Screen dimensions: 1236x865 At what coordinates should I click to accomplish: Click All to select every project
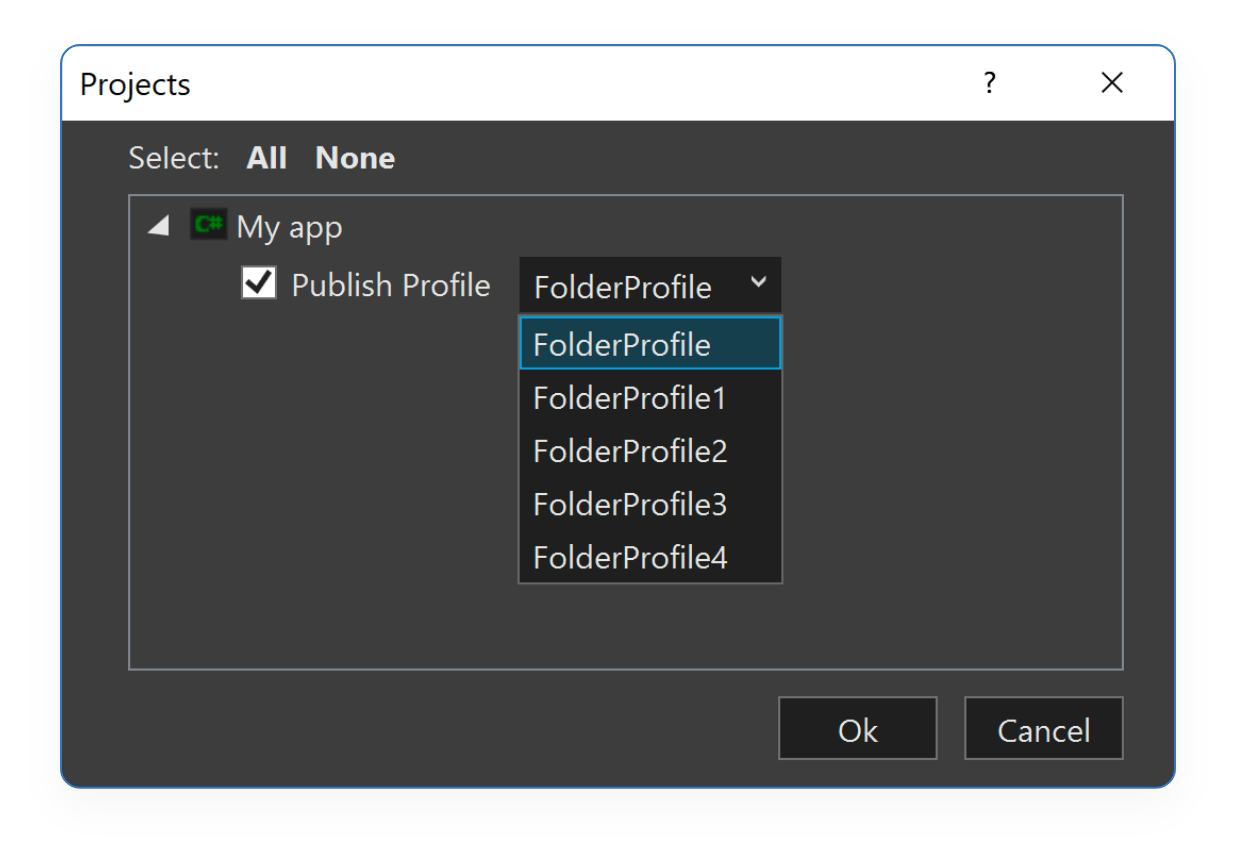[266, 158]
